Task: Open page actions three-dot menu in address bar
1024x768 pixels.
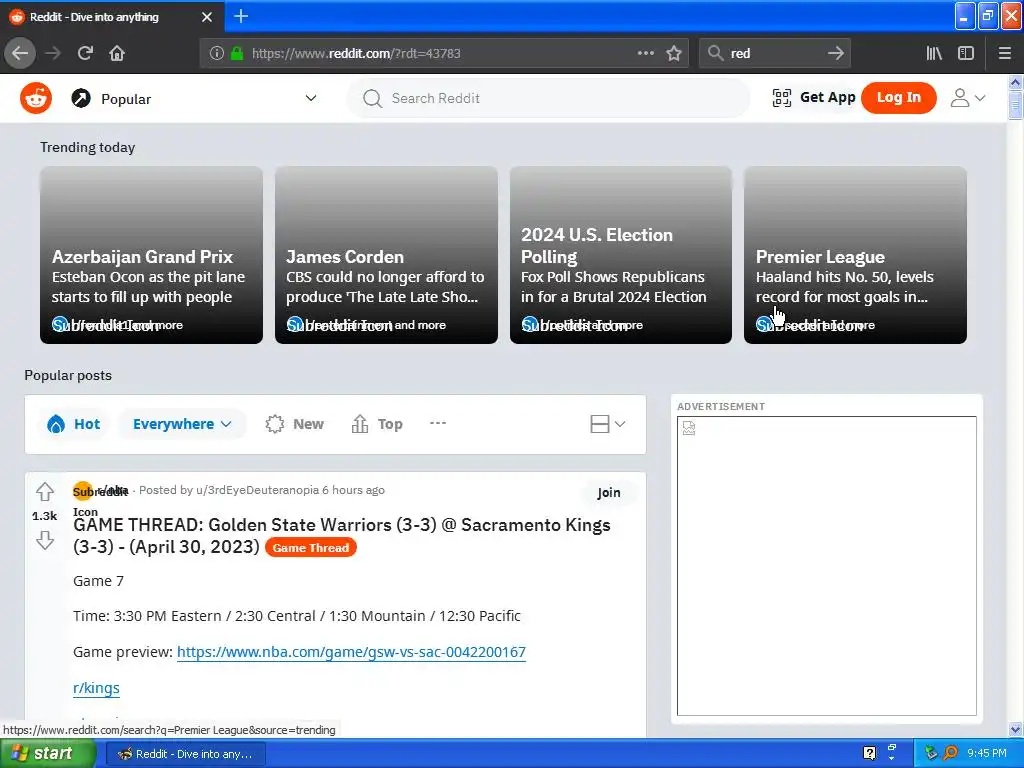Action: 645,53
